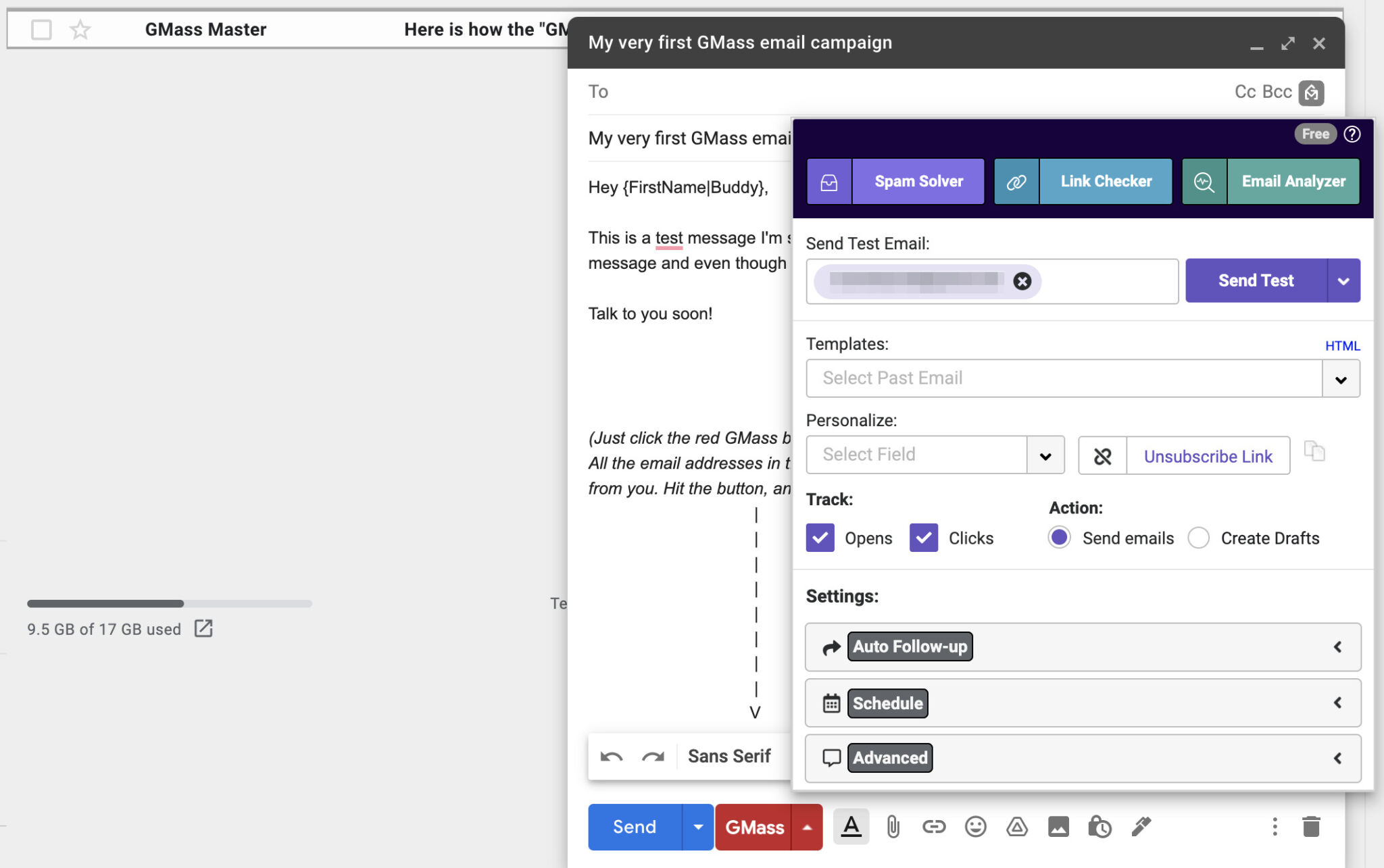The height and width of the screenshot is (868, 1384).
Task: Select the Create Drafts action
Action: (x=1199, y=538)
